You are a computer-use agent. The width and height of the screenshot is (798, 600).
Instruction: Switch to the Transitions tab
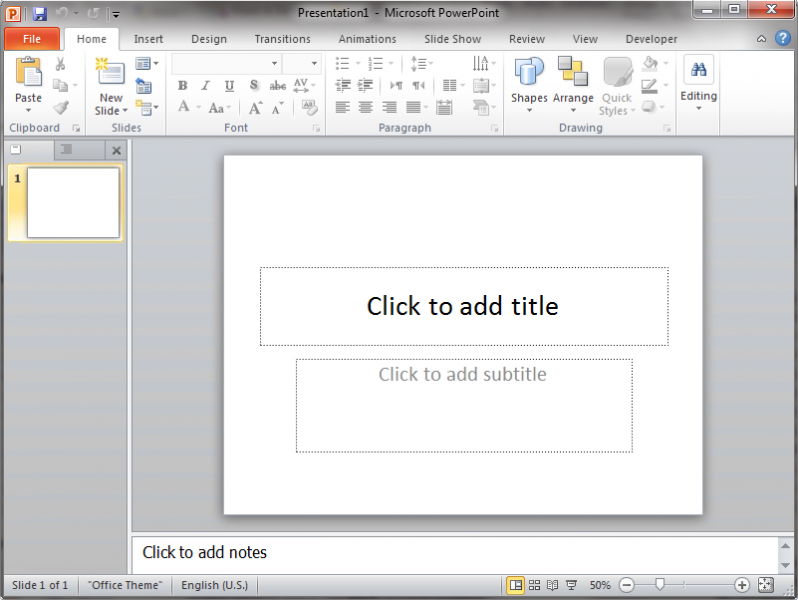click(282, 39)
